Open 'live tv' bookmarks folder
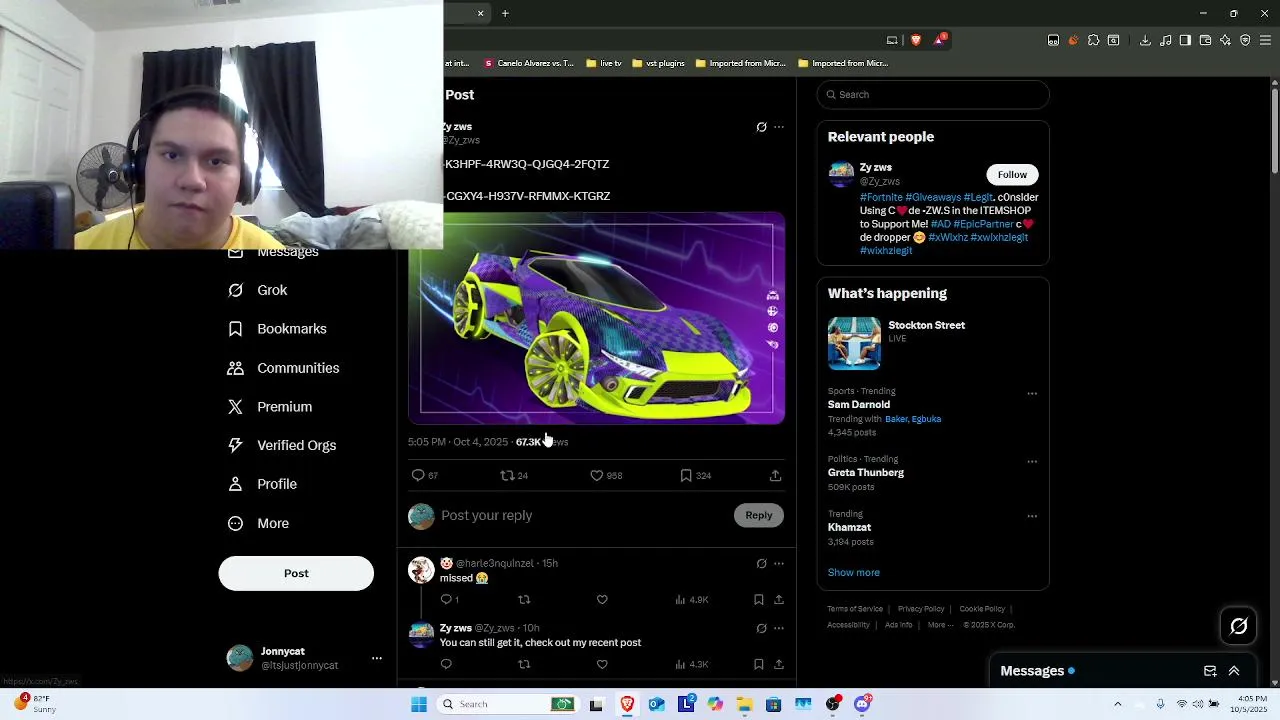Screen dimensions: 1280x720 (604, 63)
